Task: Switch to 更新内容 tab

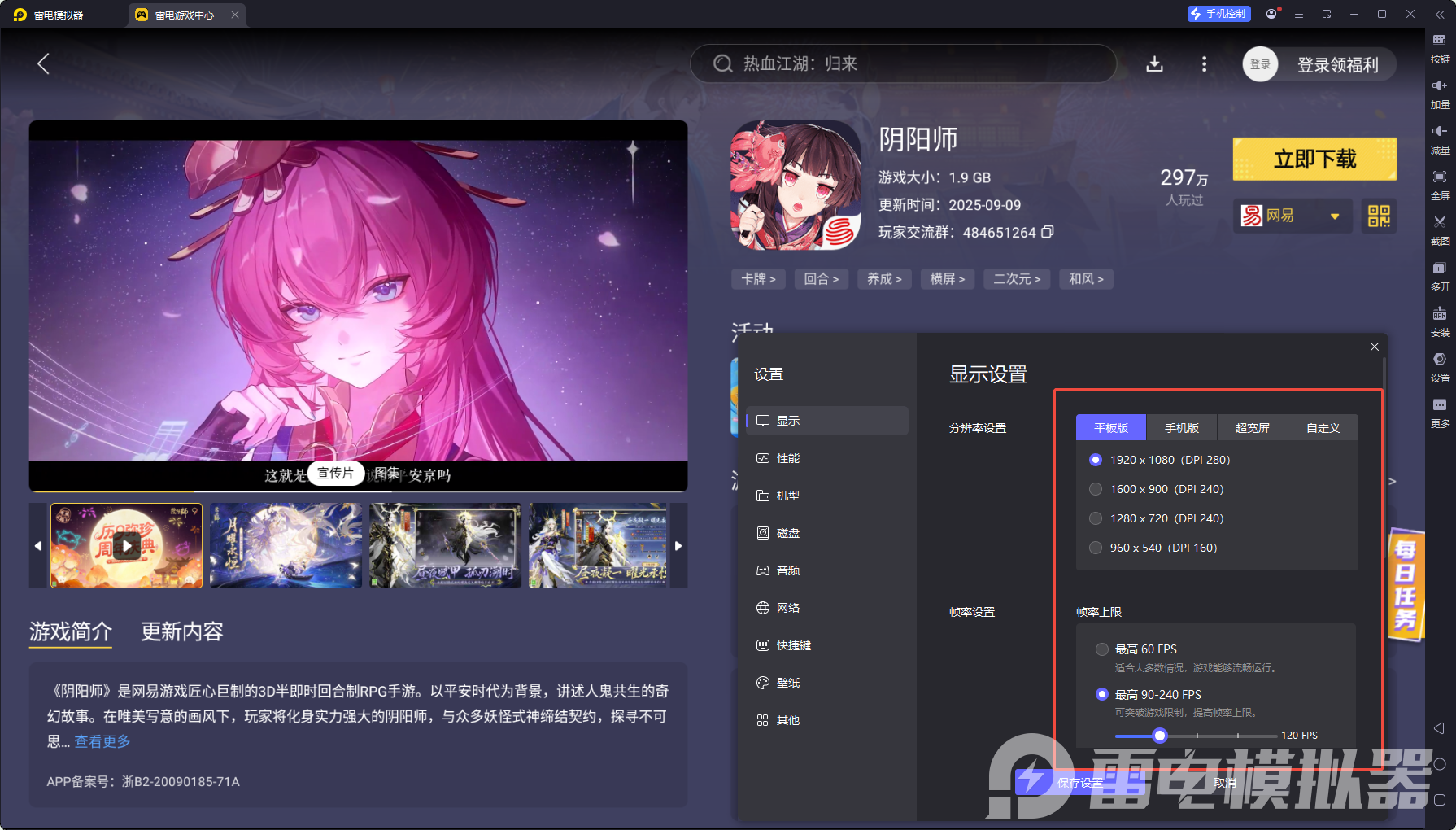Action: pyautogui.click(x=181, y=631)
